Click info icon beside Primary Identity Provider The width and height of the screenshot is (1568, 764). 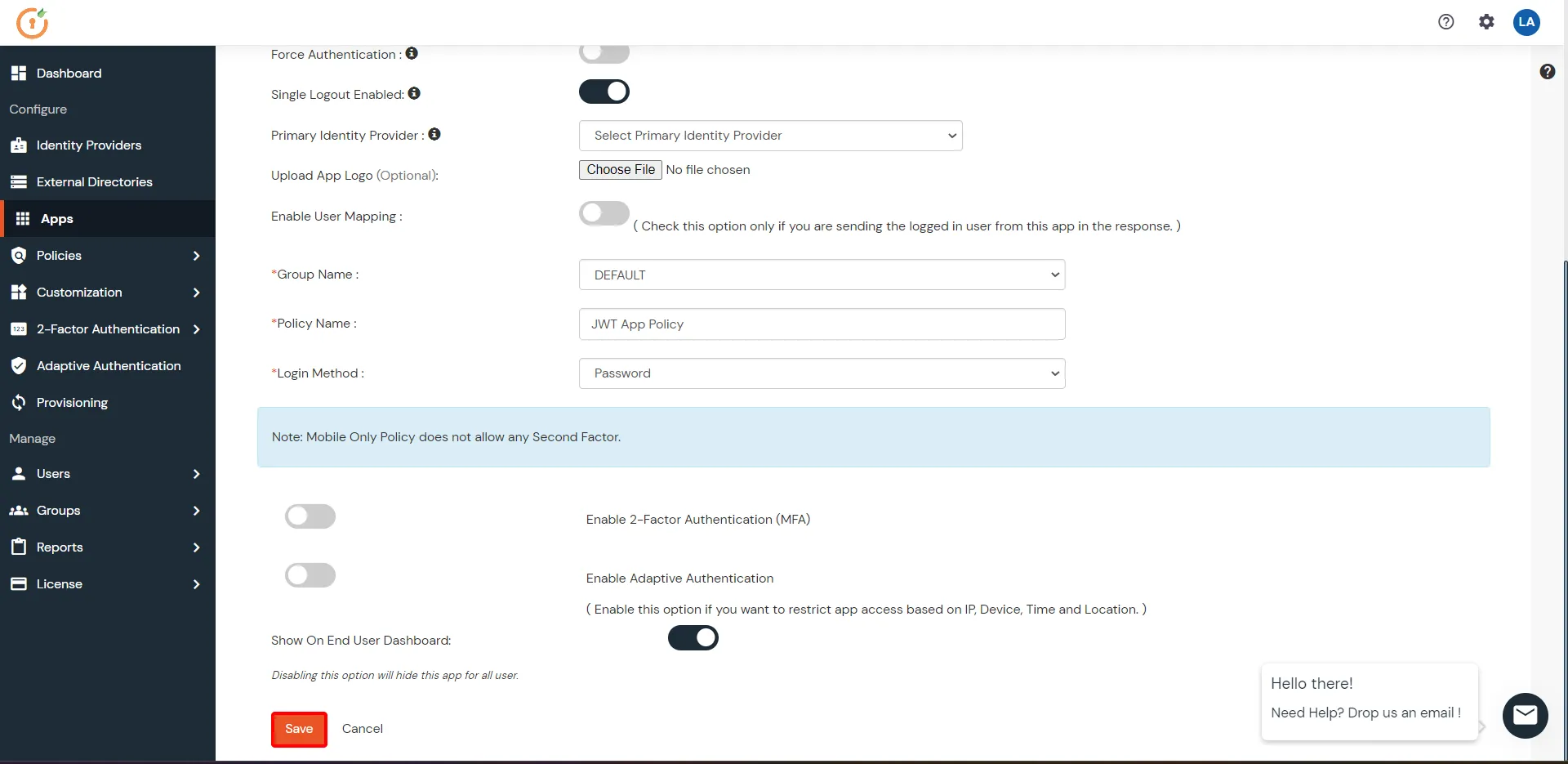click(434, 134)
